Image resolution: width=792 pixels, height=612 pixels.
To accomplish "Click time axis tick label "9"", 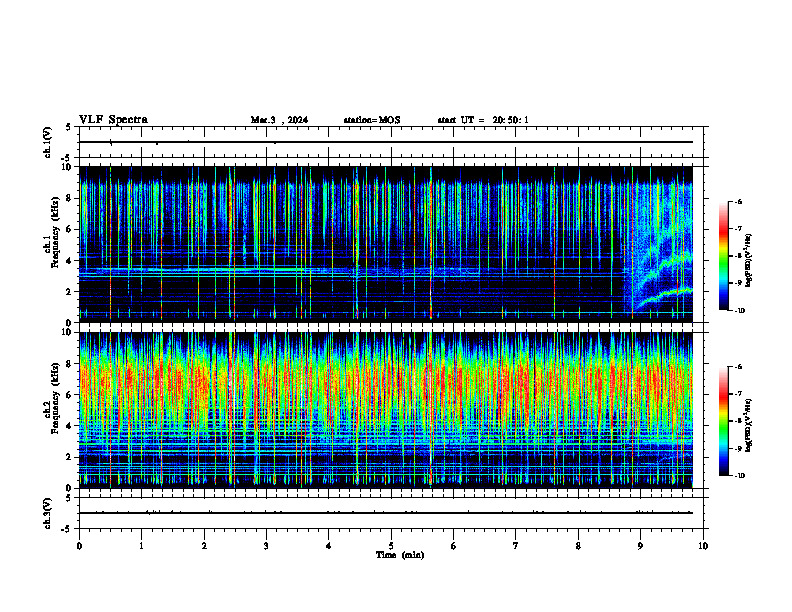I will (x=640, y=546).
